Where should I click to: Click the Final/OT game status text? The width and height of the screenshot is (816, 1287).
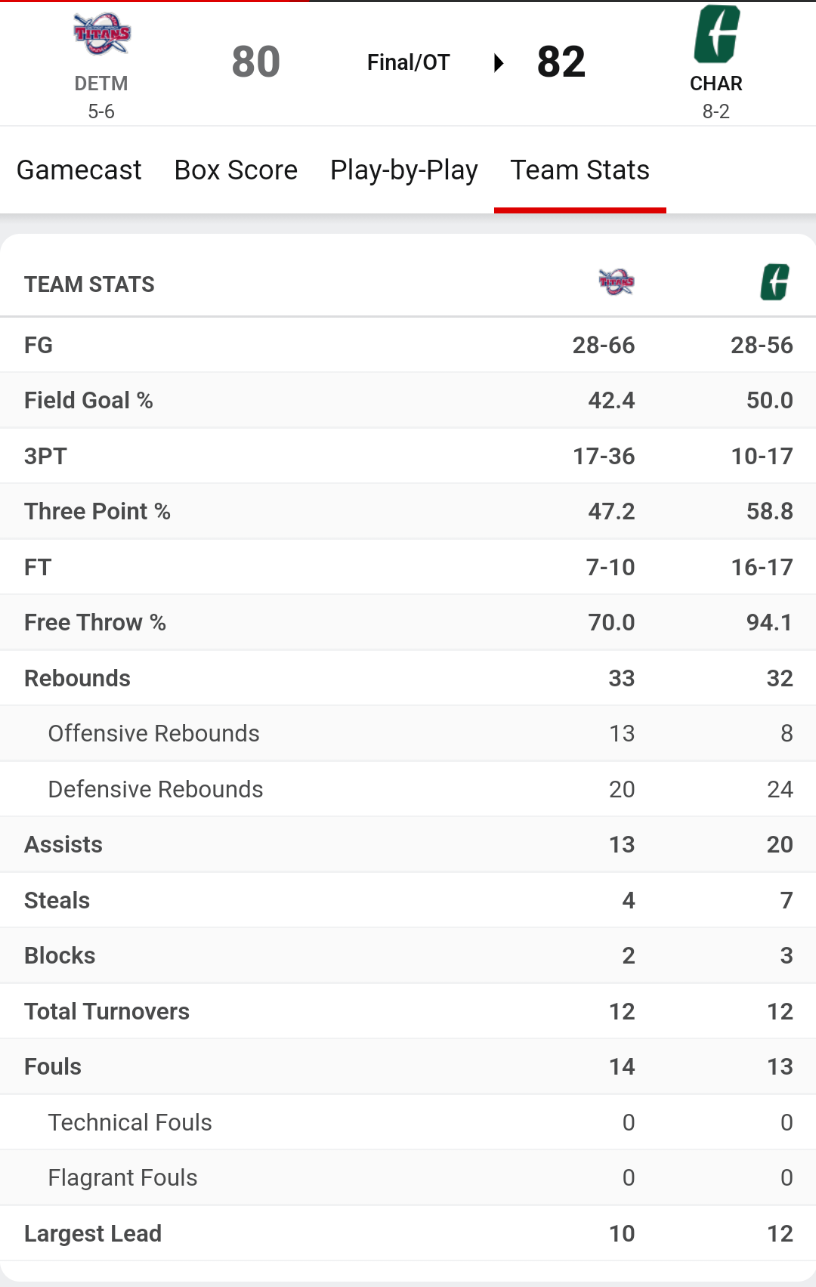click(408, 63)
